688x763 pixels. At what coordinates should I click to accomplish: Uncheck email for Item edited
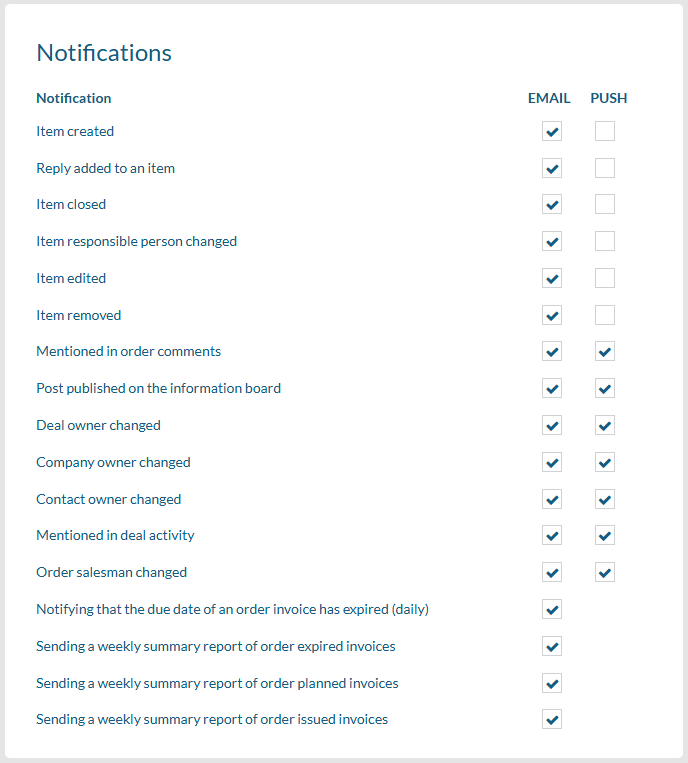pyautogui.click(x=552, y=278)
